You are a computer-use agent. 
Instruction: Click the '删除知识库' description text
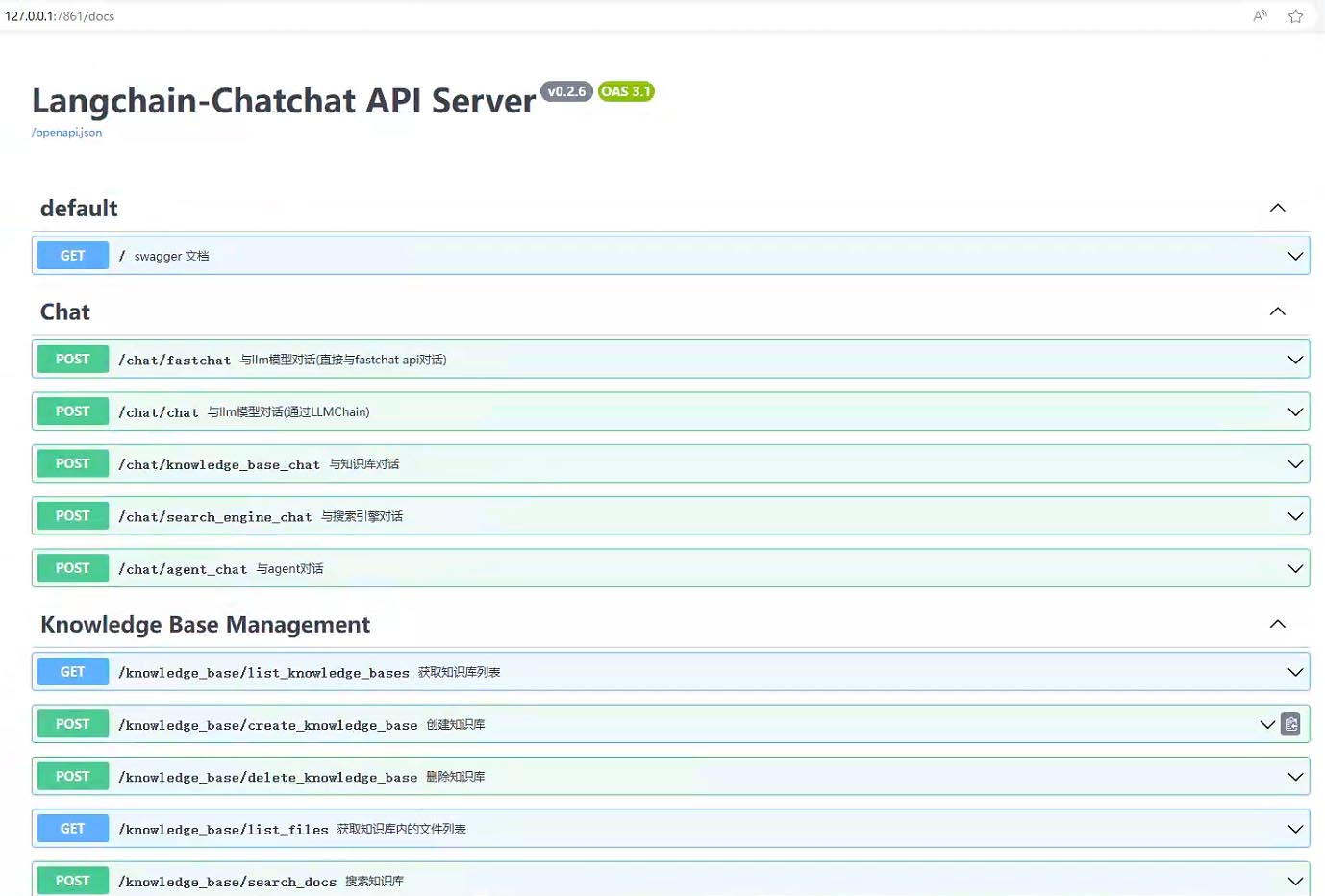point(456,777)
